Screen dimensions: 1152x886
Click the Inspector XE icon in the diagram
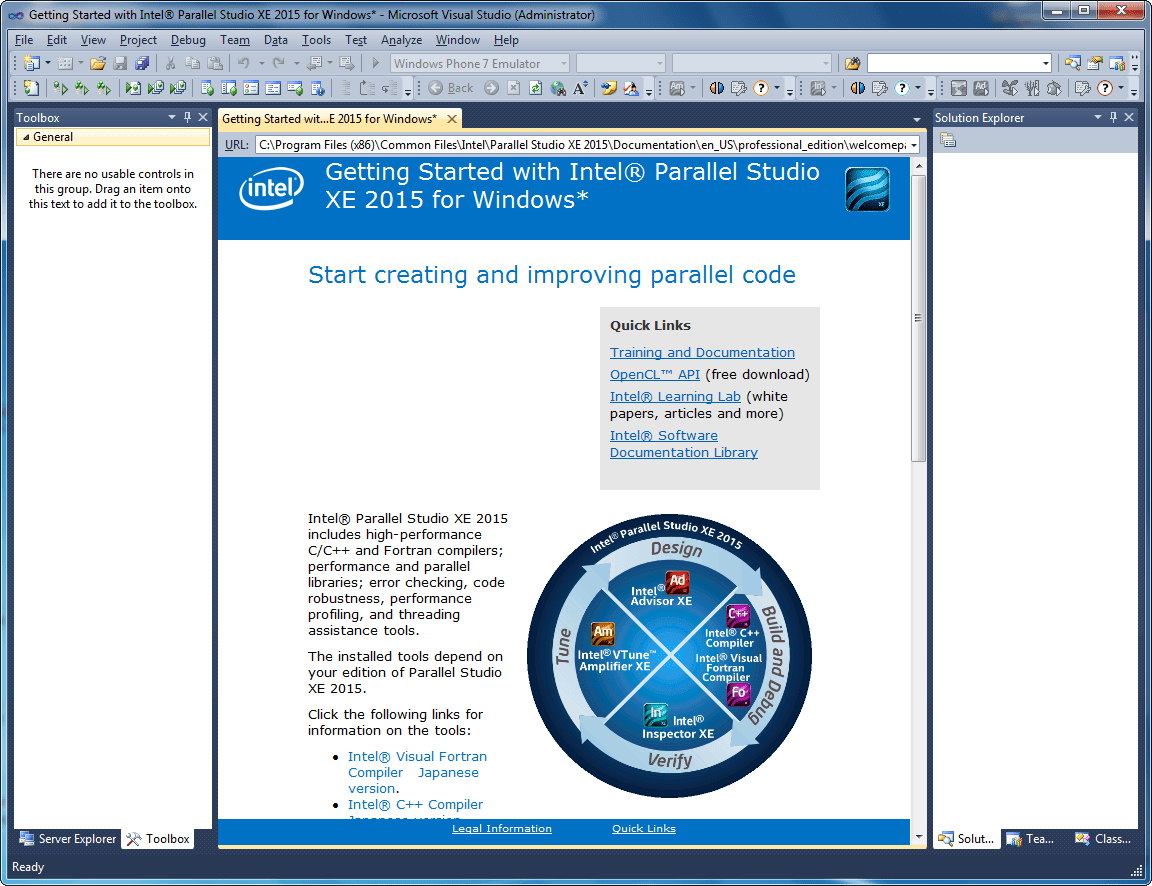[x=655, y=714]
